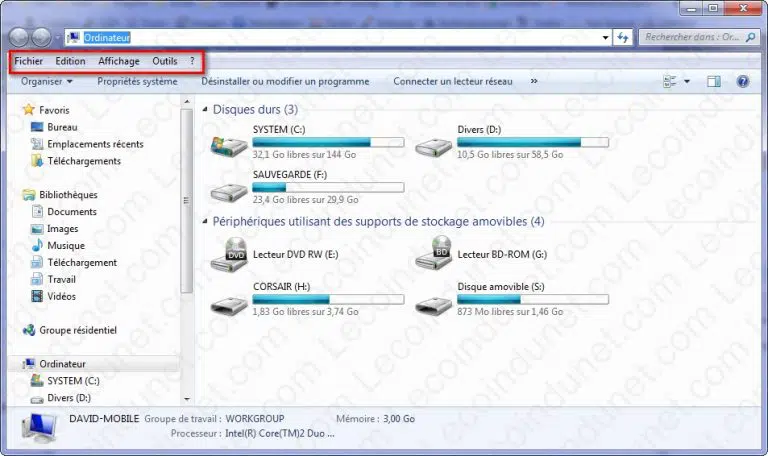Click Désinstaller ou modifier un programme
The height and width of the screenshot is (456, 768).
285,81
